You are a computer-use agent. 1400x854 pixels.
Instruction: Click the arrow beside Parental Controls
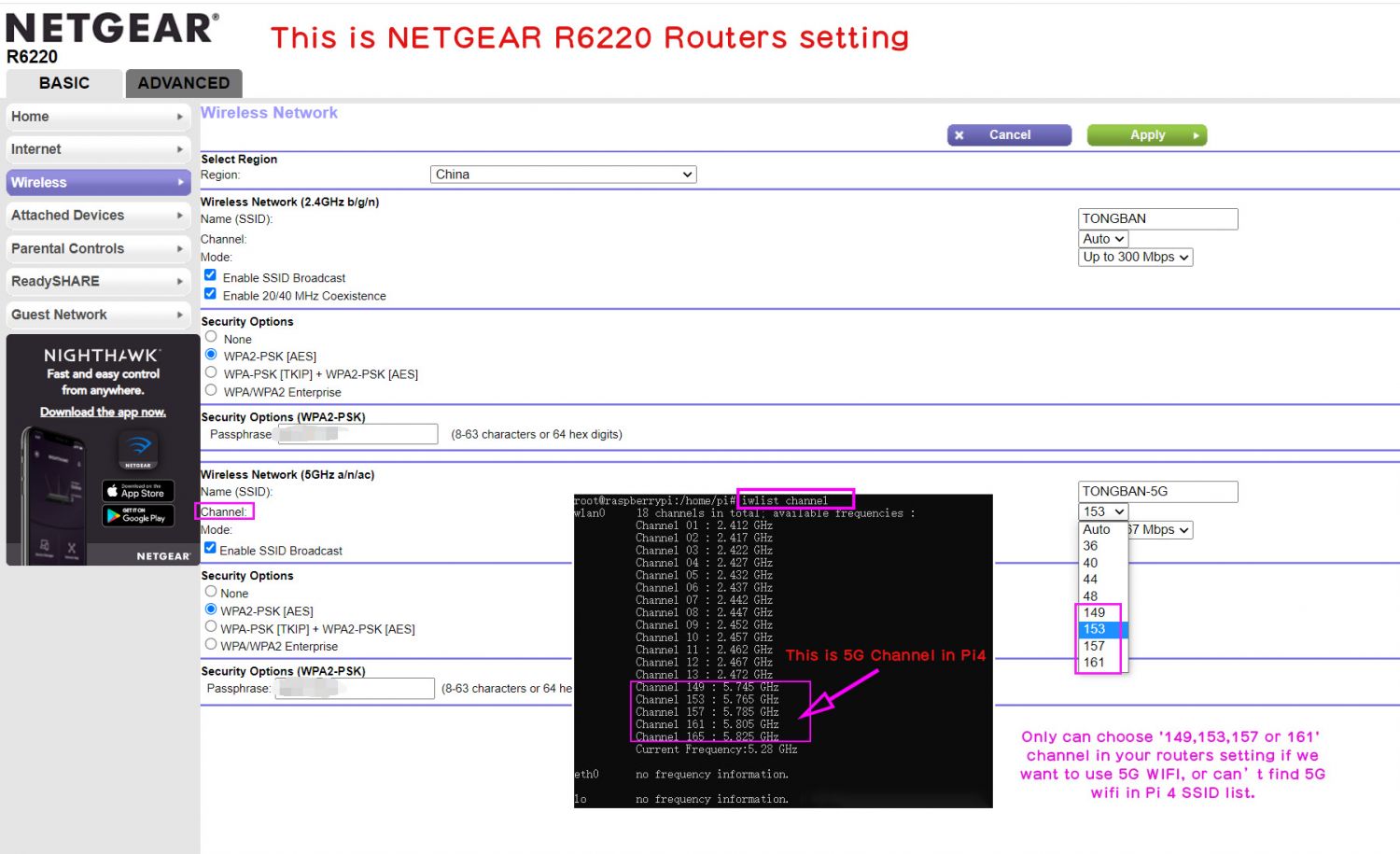180,248
